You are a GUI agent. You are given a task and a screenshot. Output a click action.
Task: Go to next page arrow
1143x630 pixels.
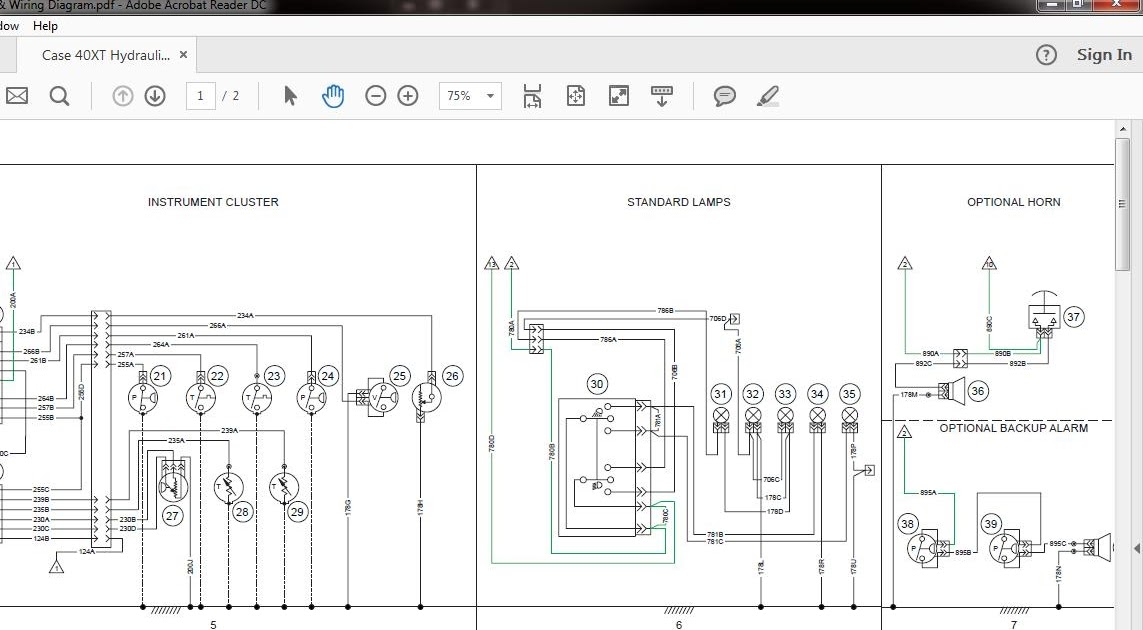click(155, 96)
